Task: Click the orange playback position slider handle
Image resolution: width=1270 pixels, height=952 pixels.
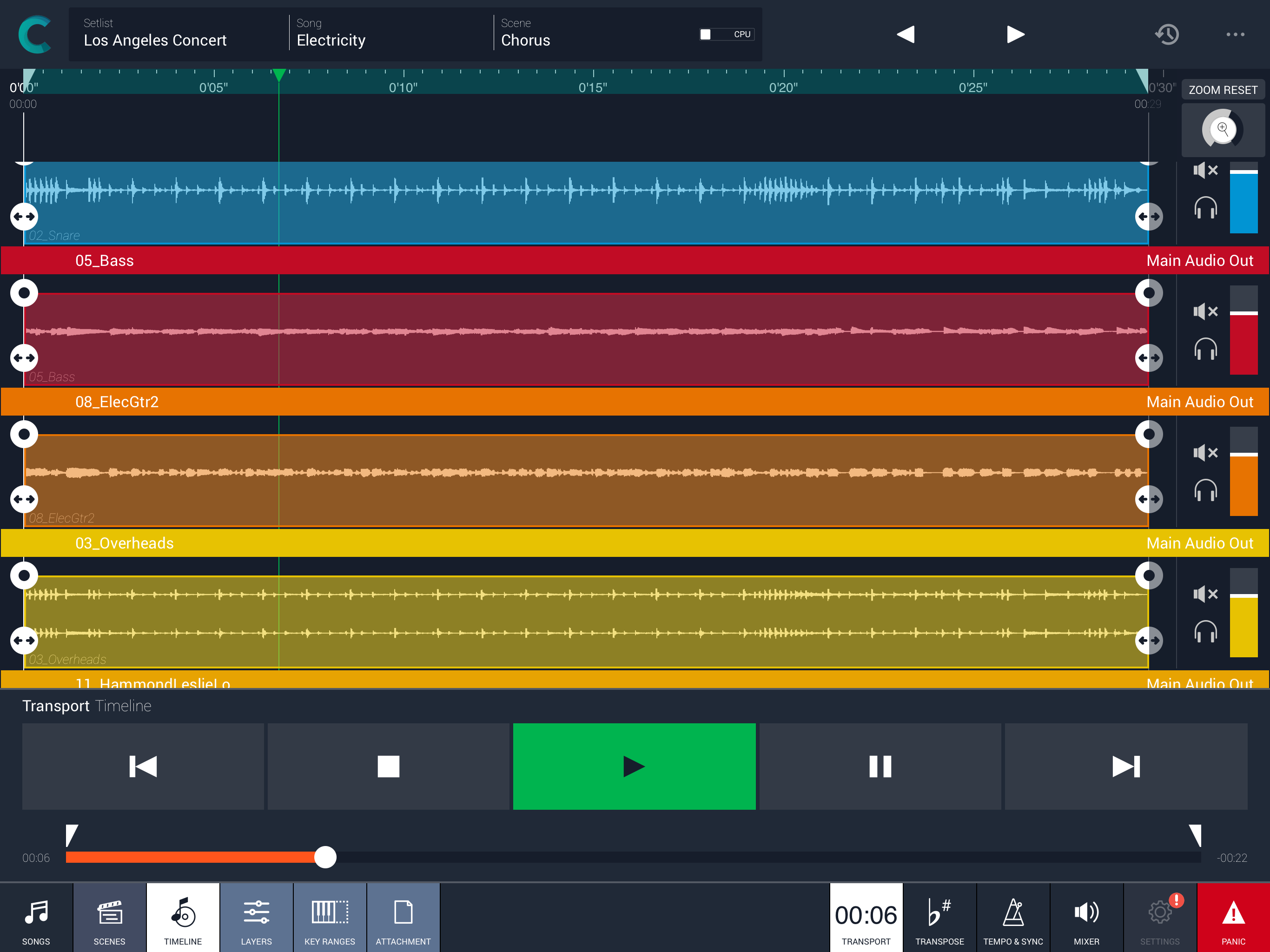Action: pyautogui.click(x=325, y=857)
